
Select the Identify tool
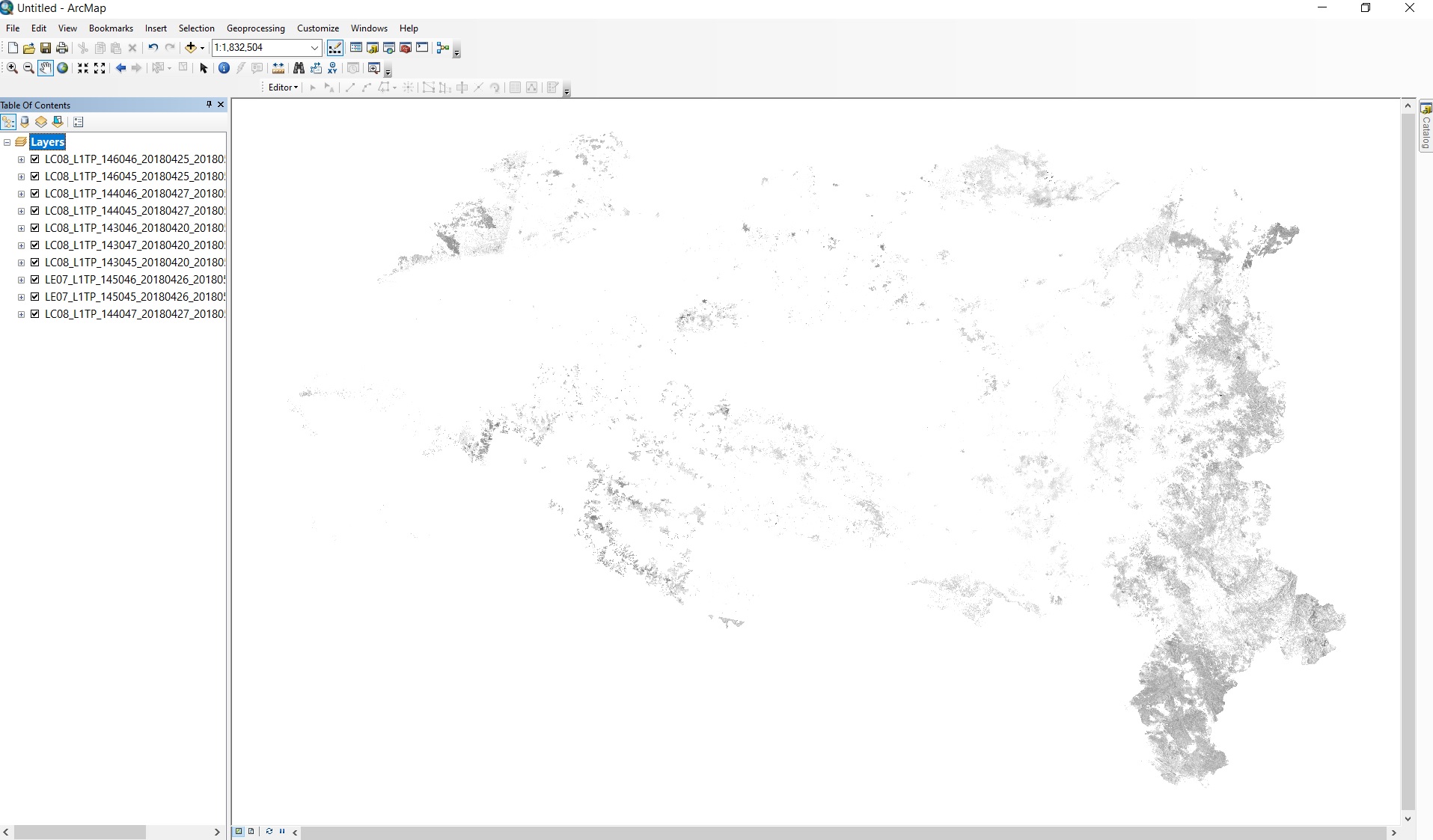224,67
